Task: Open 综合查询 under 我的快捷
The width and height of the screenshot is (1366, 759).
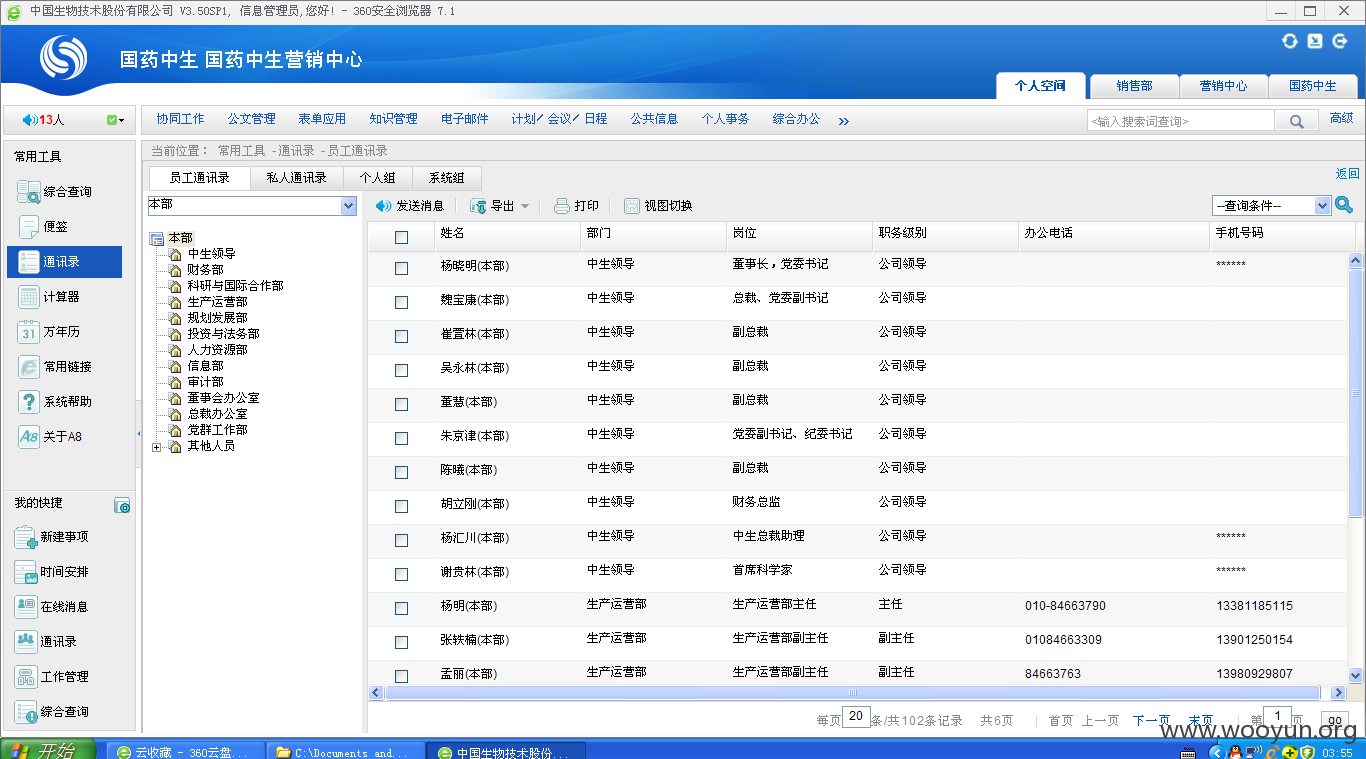Action: point(52,712)
